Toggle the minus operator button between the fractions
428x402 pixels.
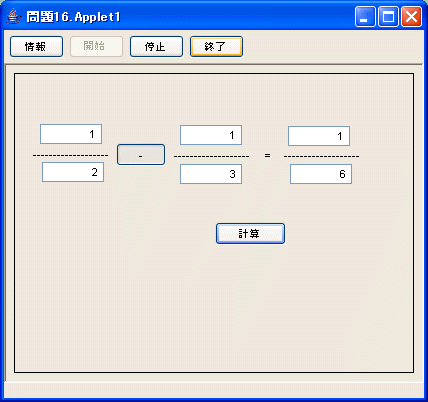click(141, 155)
